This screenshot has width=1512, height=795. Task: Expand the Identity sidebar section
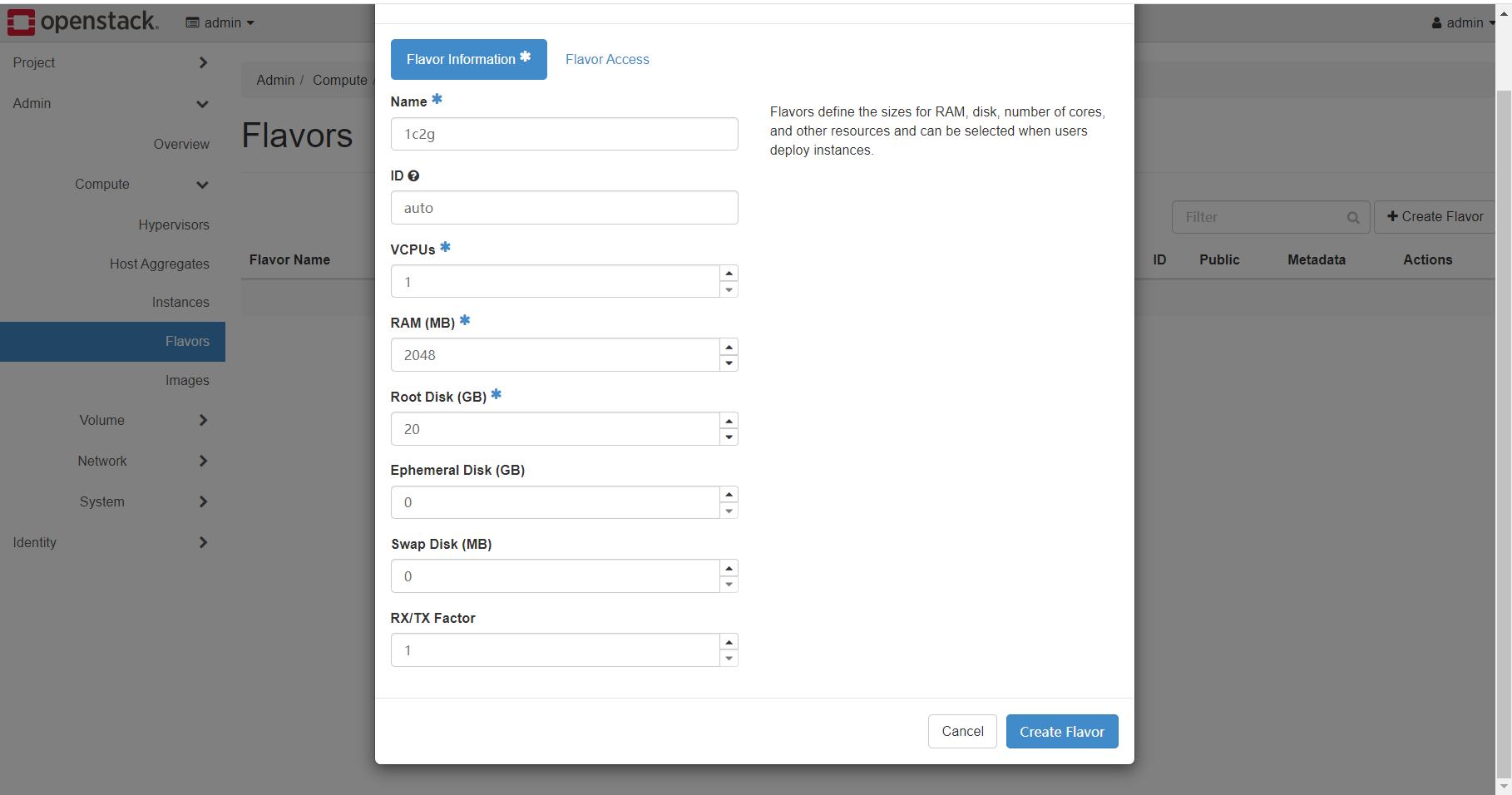click(x=110, y=542)
